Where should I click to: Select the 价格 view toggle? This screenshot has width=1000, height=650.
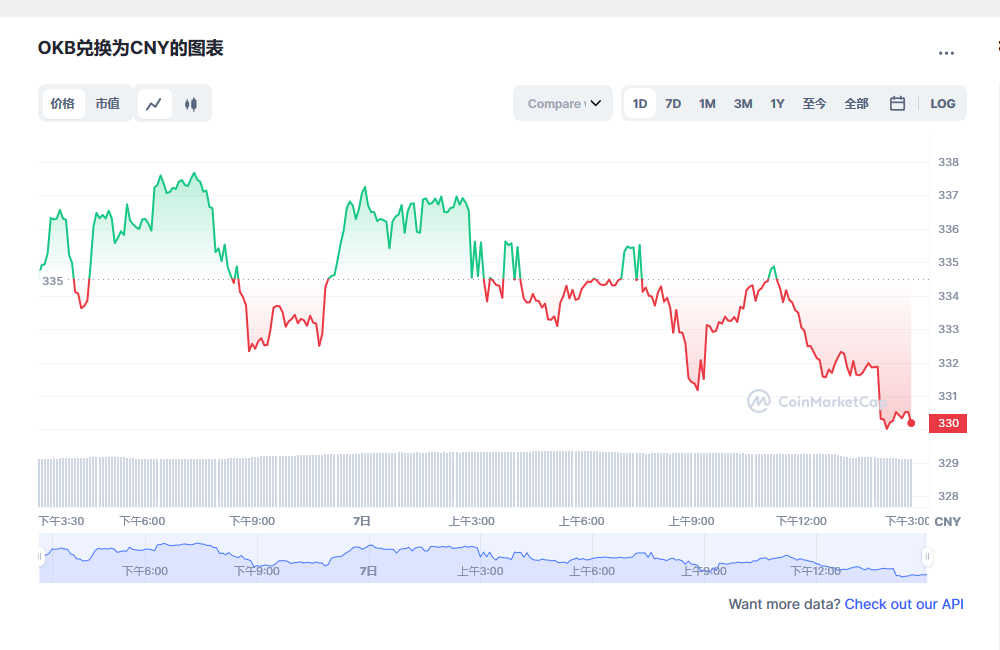click(x=62, y=103)
